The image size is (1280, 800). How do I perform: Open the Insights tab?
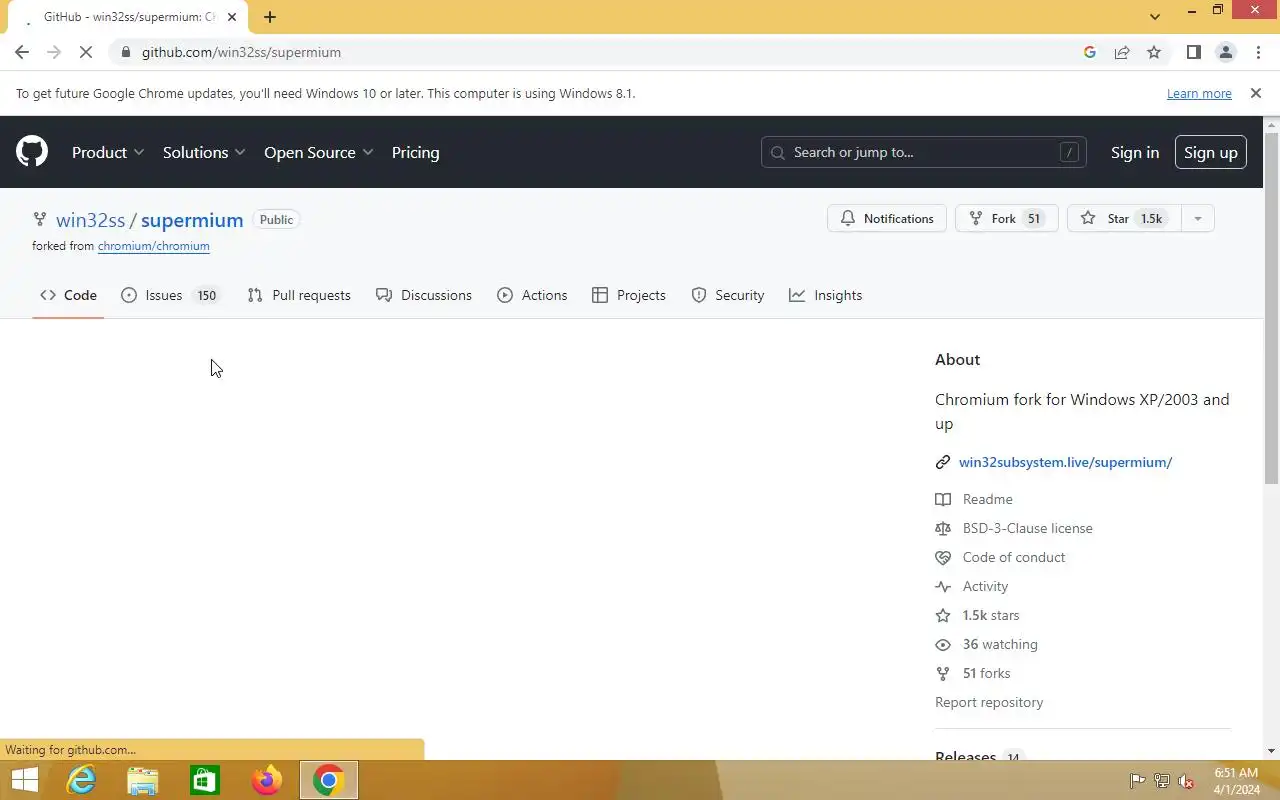click(x=826, y=295)
